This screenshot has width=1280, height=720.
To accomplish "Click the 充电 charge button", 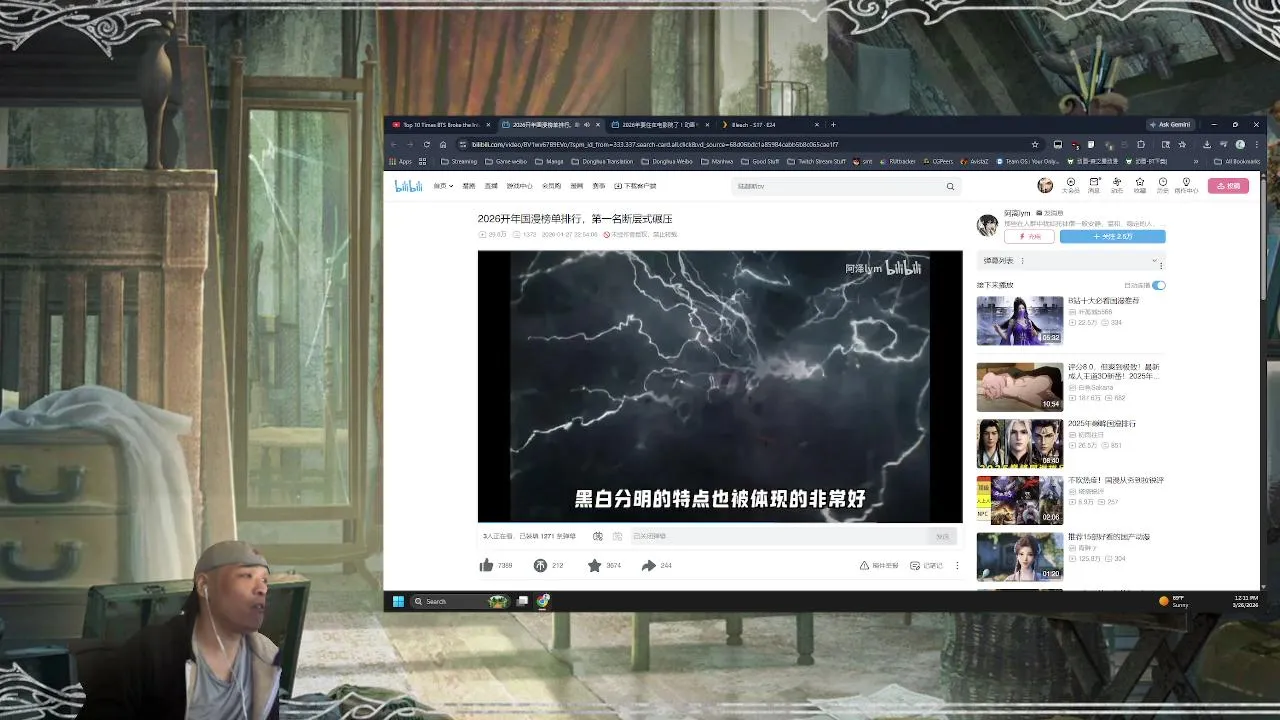I will click(x=1029, y=237).
